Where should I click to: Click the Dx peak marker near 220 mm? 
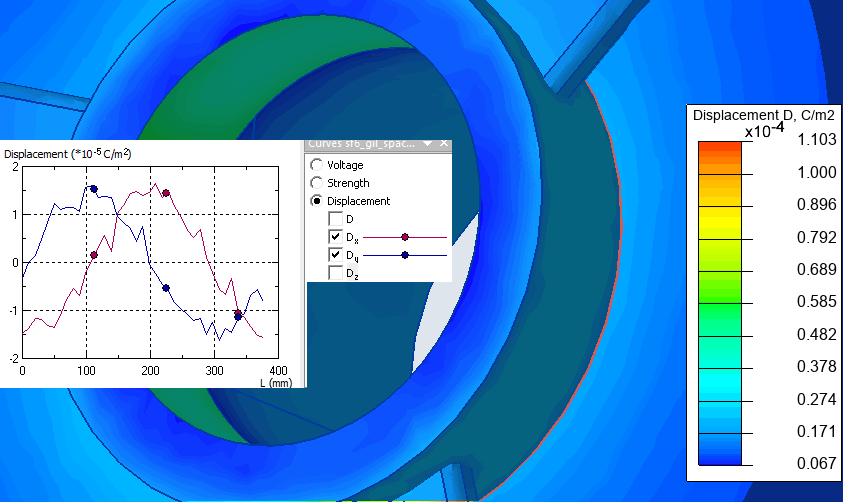point(166,193)
